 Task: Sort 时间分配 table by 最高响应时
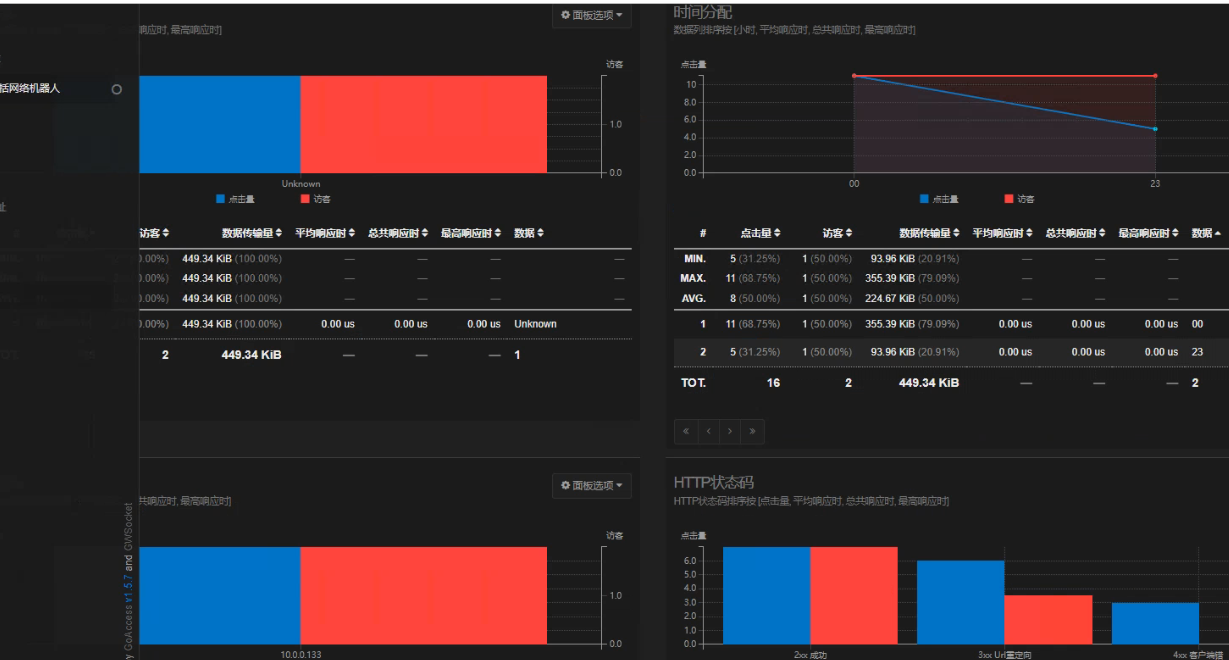click(x=1149, y=233)
